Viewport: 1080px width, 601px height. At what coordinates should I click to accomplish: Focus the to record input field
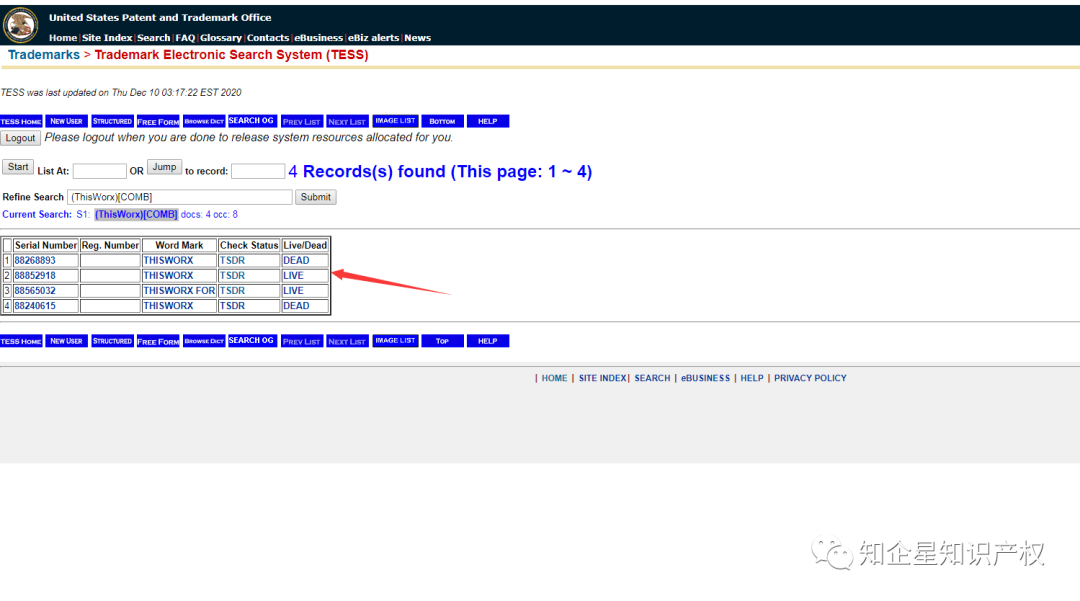258,171
